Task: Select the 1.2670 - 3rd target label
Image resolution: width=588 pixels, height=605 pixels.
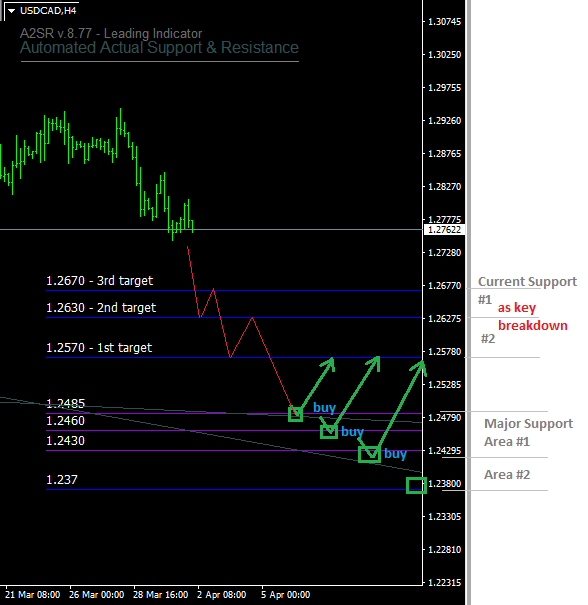Action: 100,281
